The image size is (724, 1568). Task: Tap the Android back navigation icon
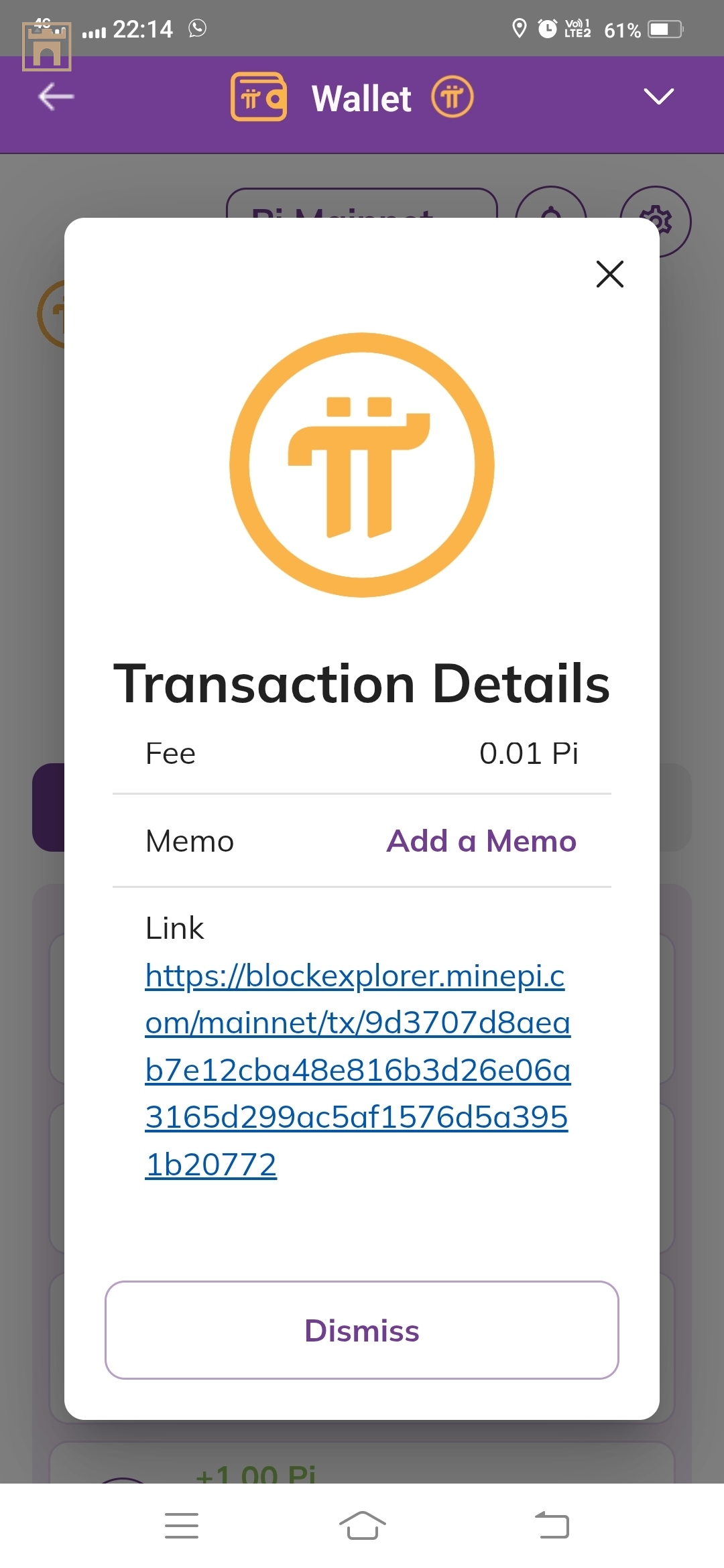(552, 1526)
